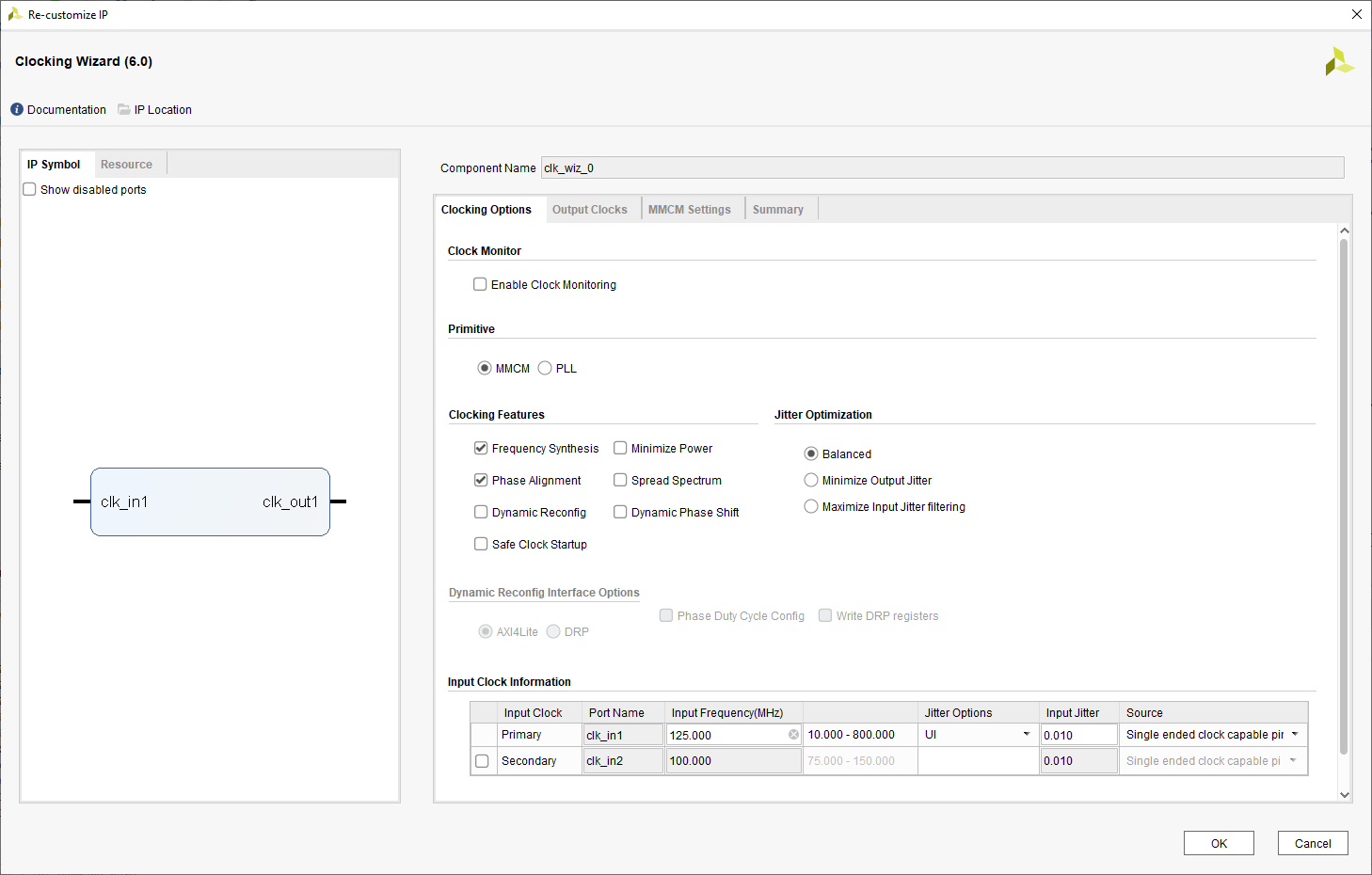Switch to the Output Clocks tab
Image resolution: width=1372 pixels, height=875 pixels.
tap(590, 210)
